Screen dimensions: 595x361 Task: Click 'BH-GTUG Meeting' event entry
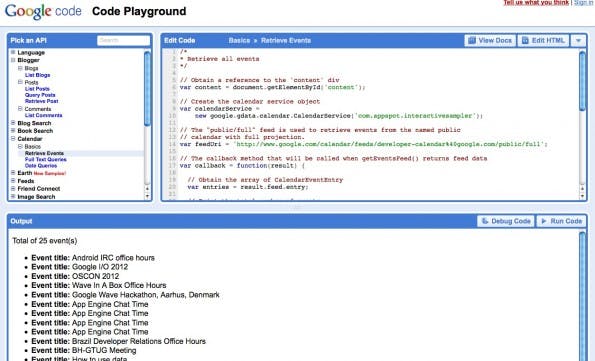pyautogui.click(x=104, y=350)
